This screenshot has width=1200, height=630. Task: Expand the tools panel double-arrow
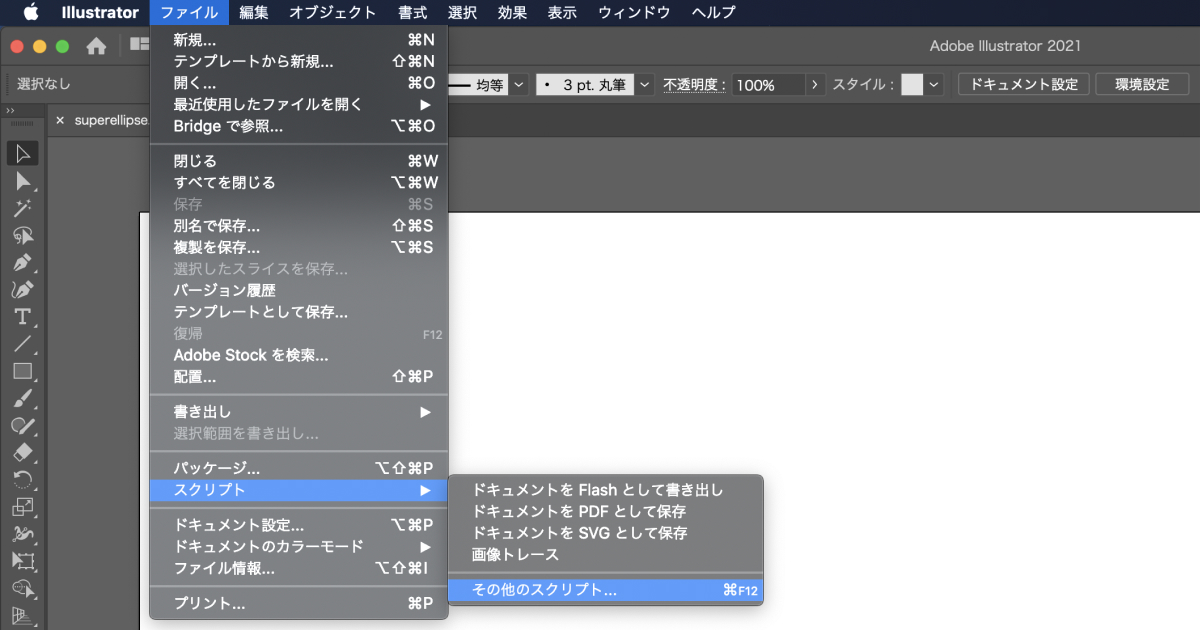click(10, 111)
